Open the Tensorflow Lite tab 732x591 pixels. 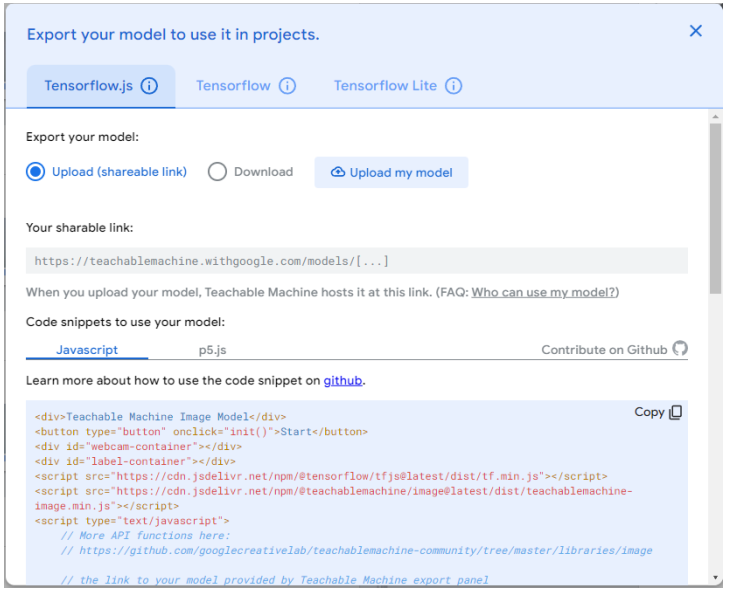click(385, 86)
